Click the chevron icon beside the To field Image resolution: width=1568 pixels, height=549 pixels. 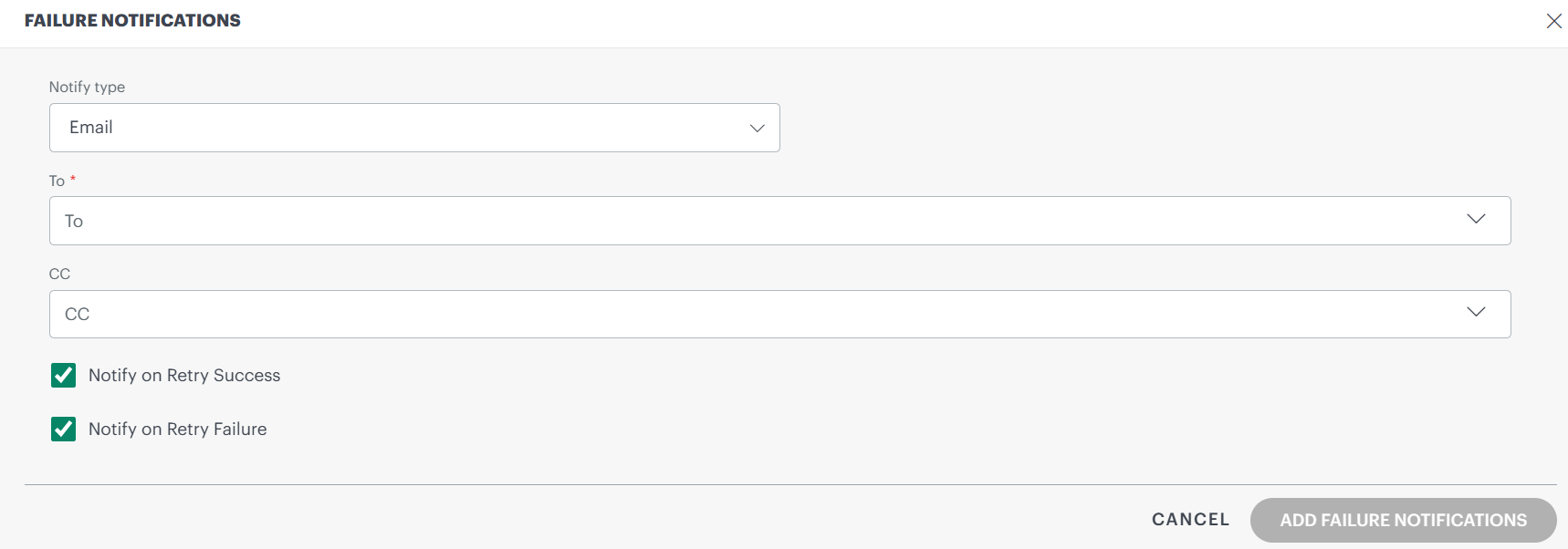pos(1476,220)
